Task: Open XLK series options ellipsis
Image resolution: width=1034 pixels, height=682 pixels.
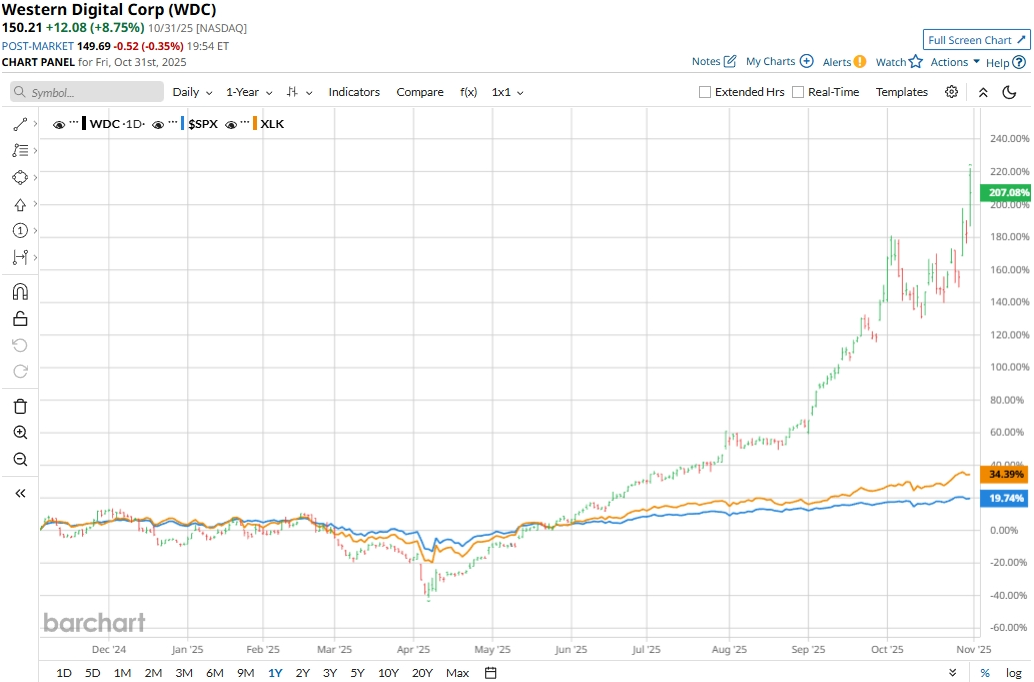Action: (x=245, y=122)
